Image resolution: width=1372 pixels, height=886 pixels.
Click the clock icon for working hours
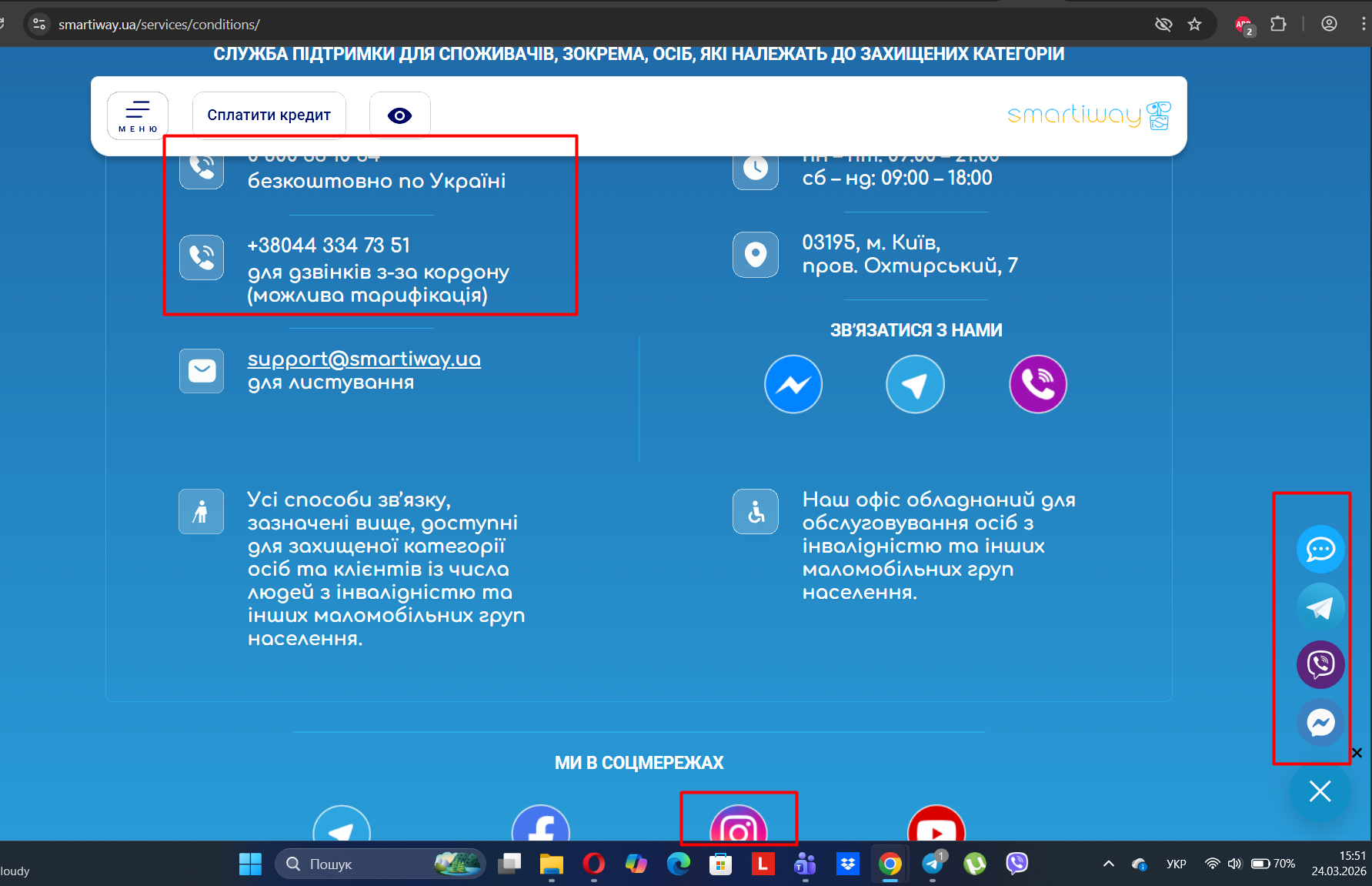tap(756, 168)
